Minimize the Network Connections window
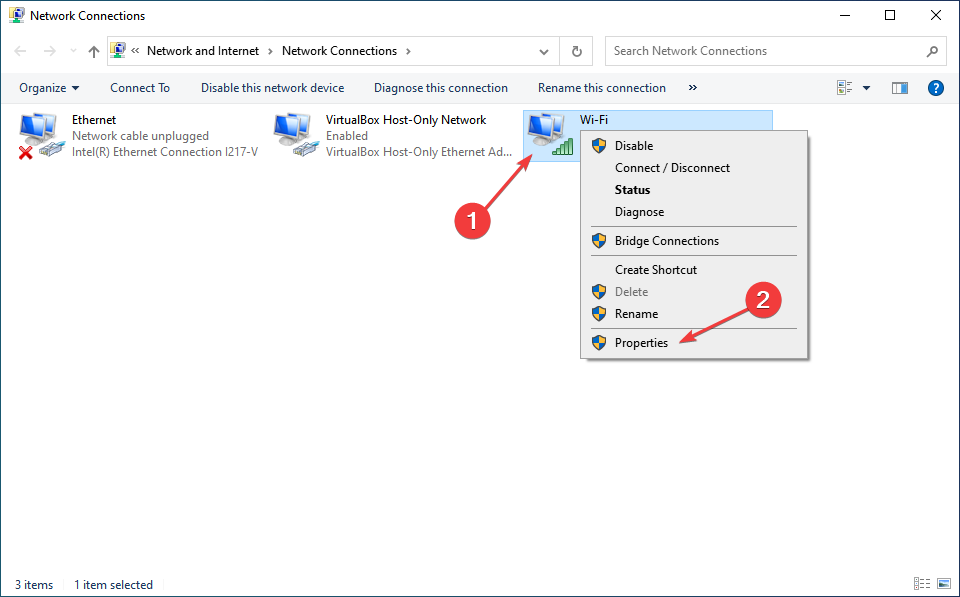960x597 pixels. (844, 15)
